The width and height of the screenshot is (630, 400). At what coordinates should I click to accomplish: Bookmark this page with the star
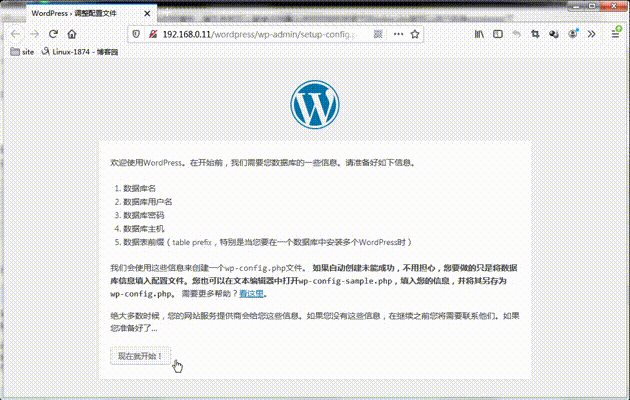point(415,34)
